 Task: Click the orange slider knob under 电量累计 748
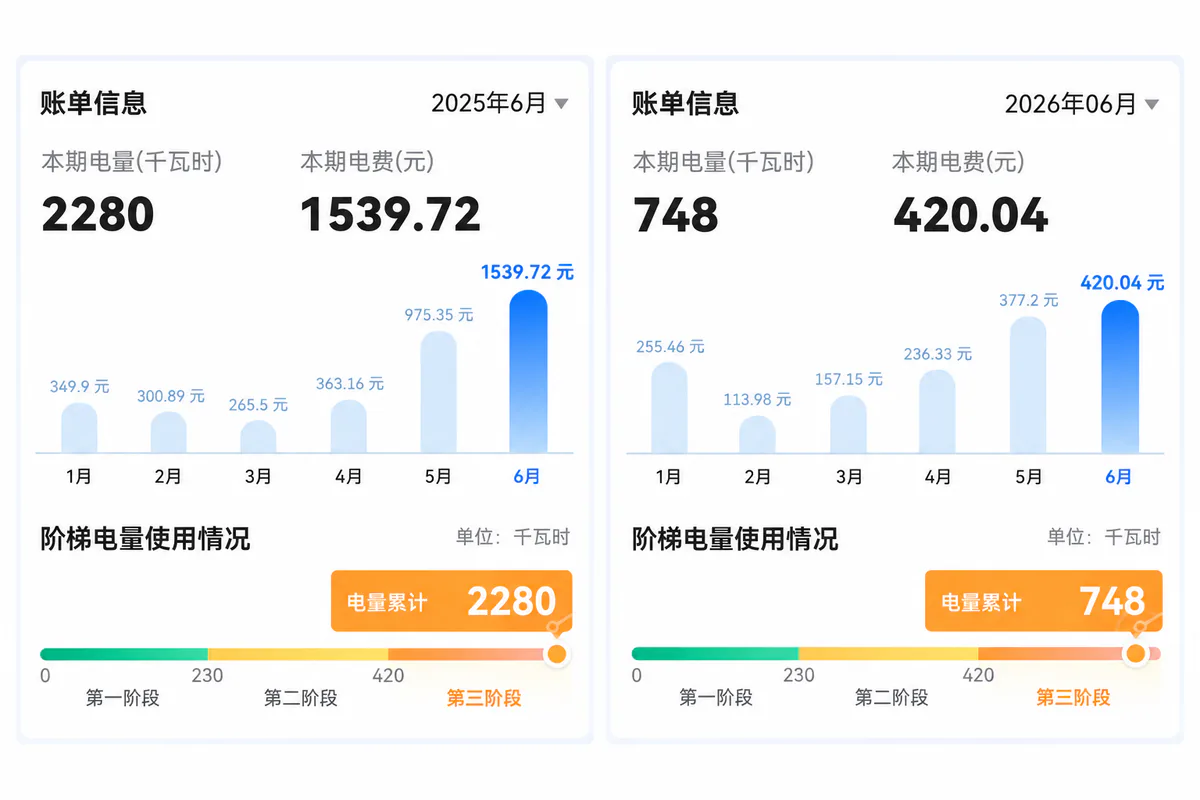click(x=1135, y=654)
